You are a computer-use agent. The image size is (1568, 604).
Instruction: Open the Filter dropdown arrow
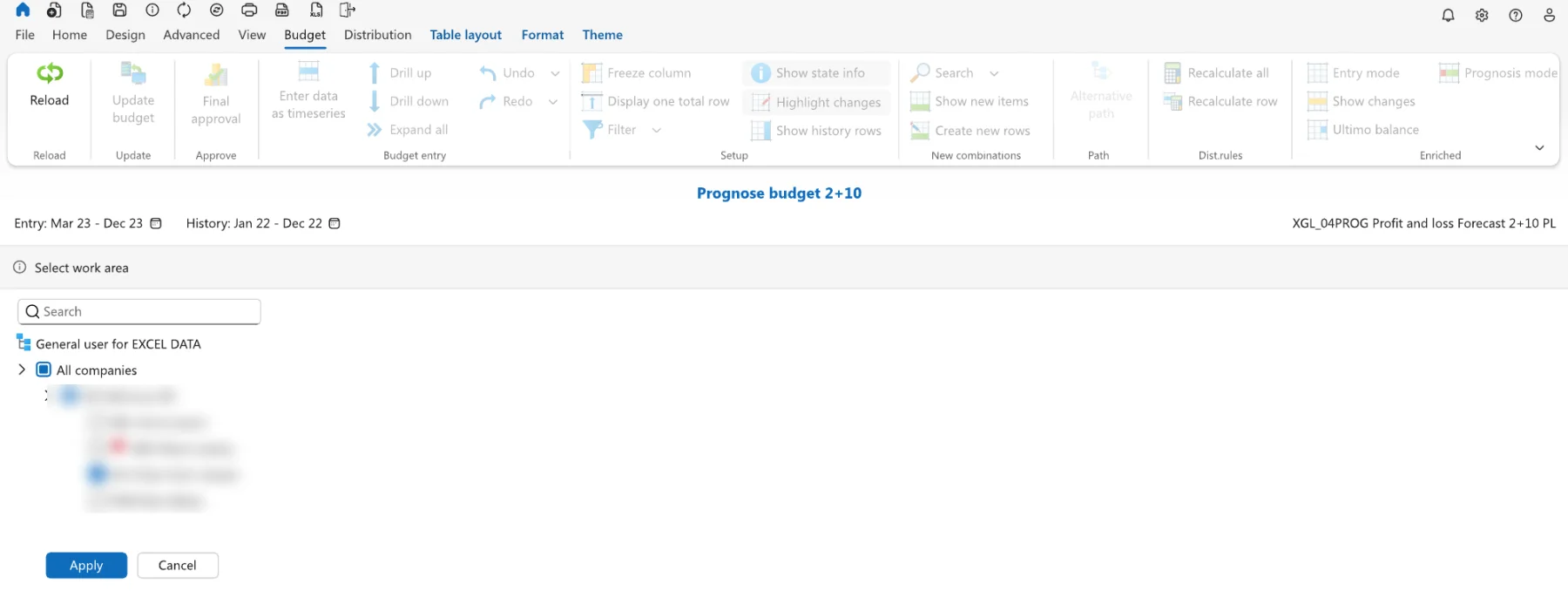[656, 130]
